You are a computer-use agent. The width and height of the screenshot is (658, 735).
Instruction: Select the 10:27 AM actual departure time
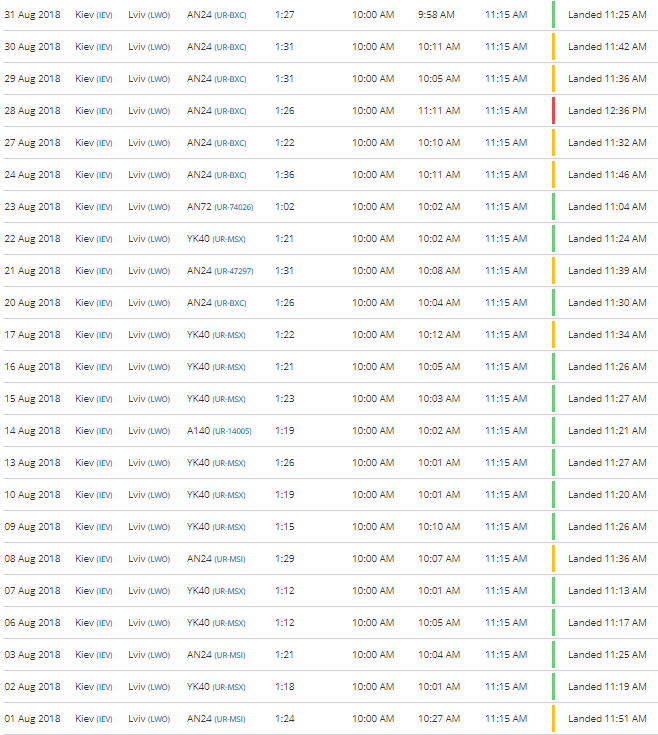pyautogui.click(x=439, y=719)
